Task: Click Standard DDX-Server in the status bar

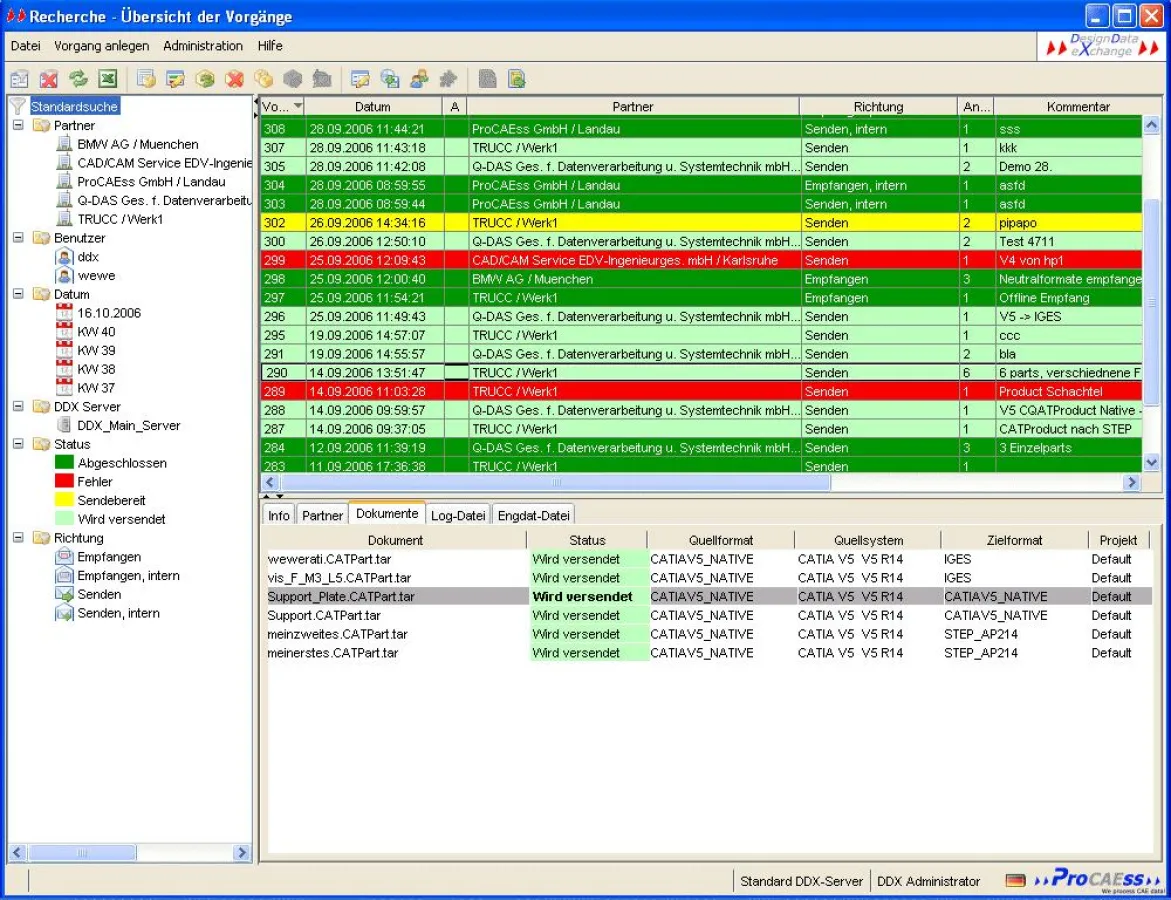Action: 800,881
